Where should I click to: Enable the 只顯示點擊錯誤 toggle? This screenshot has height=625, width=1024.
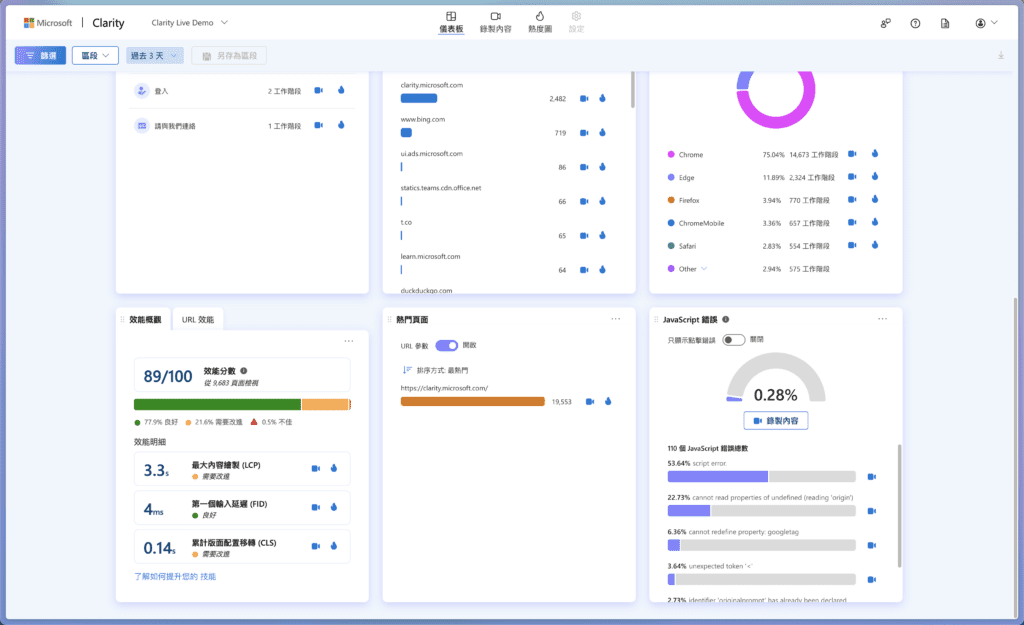734,340
